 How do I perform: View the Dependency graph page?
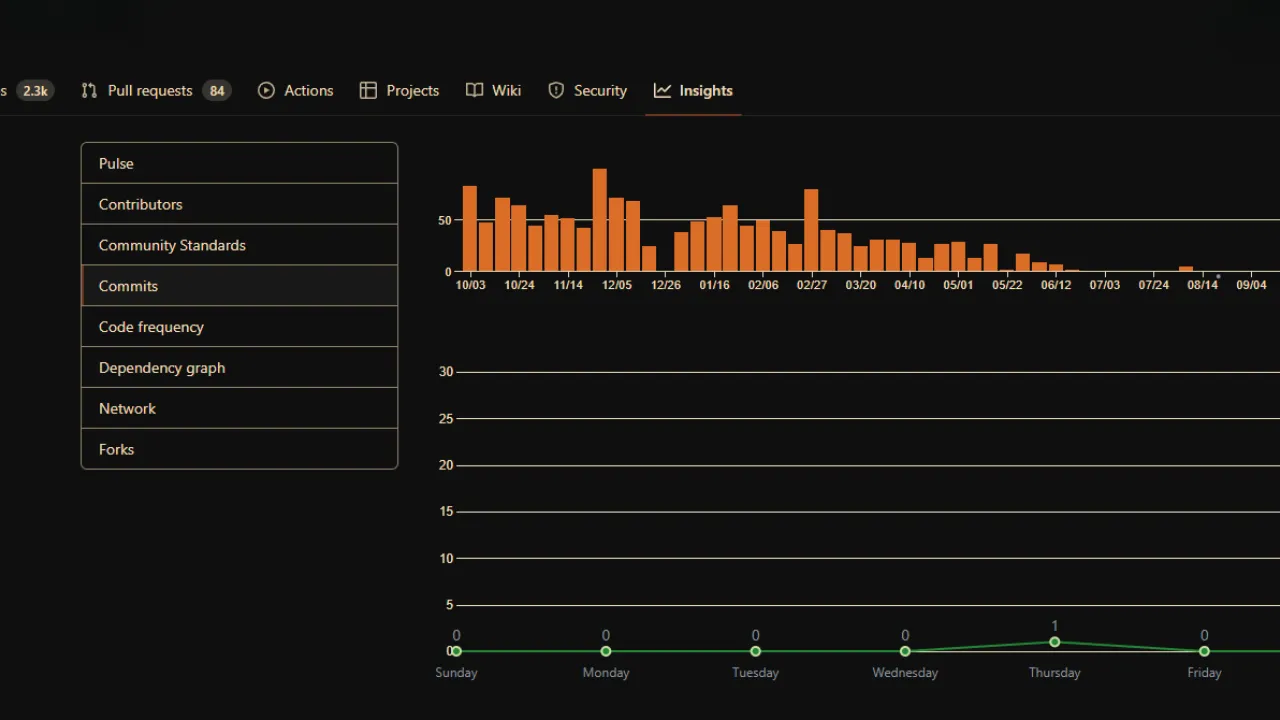point(239,368)
